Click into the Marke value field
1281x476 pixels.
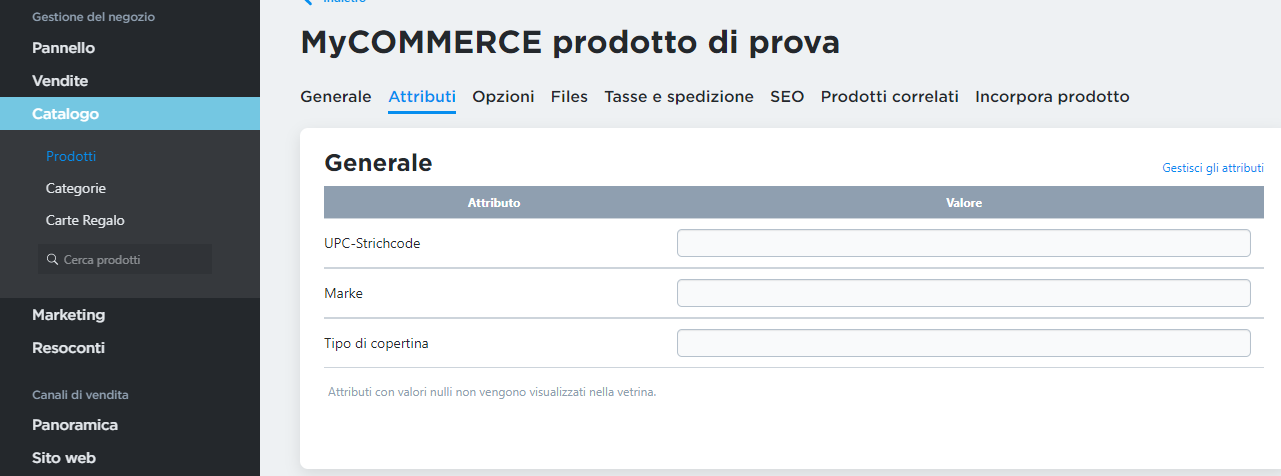coord(964,293)
